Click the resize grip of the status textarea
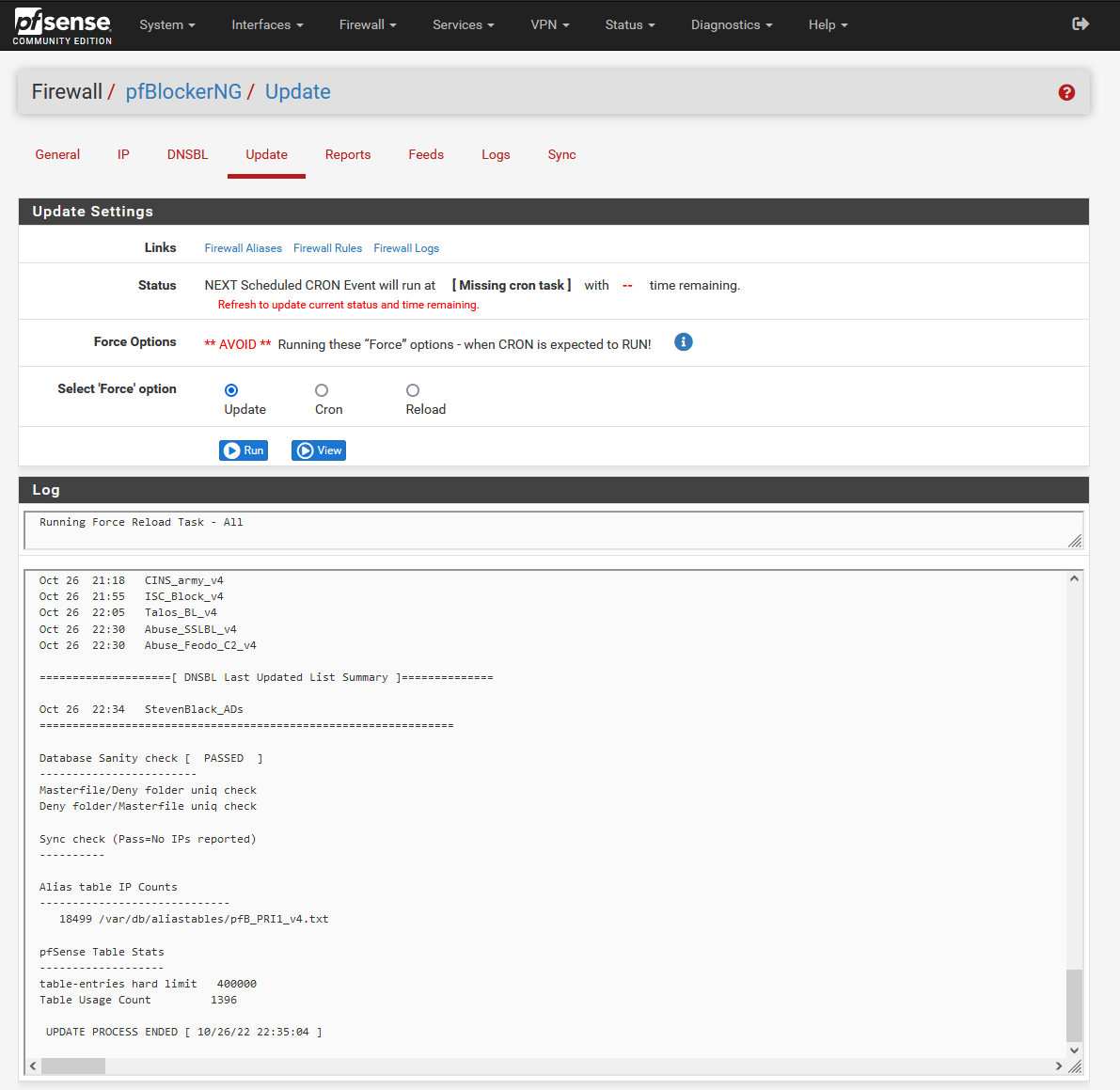The width and height of the screenshot is (1120, 1090). tap(1075, 542)
